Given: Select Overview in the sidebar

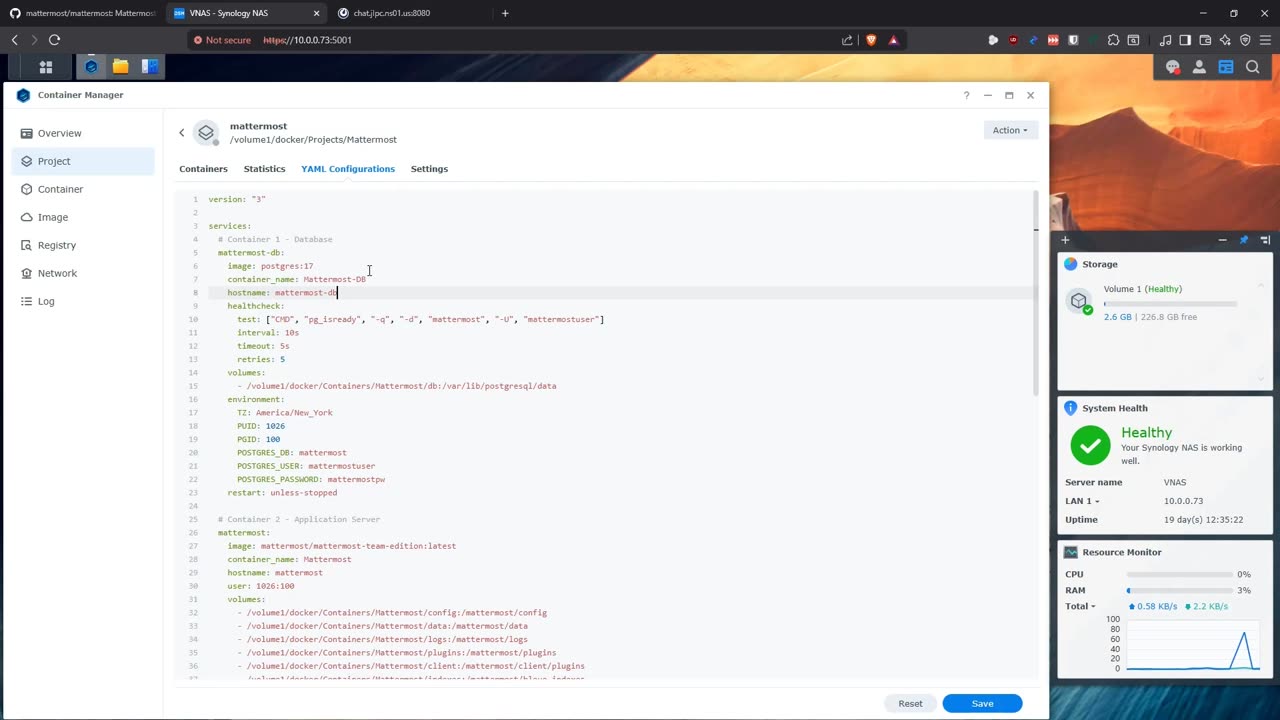Looking at the screenshot, I should coord(83,133).
